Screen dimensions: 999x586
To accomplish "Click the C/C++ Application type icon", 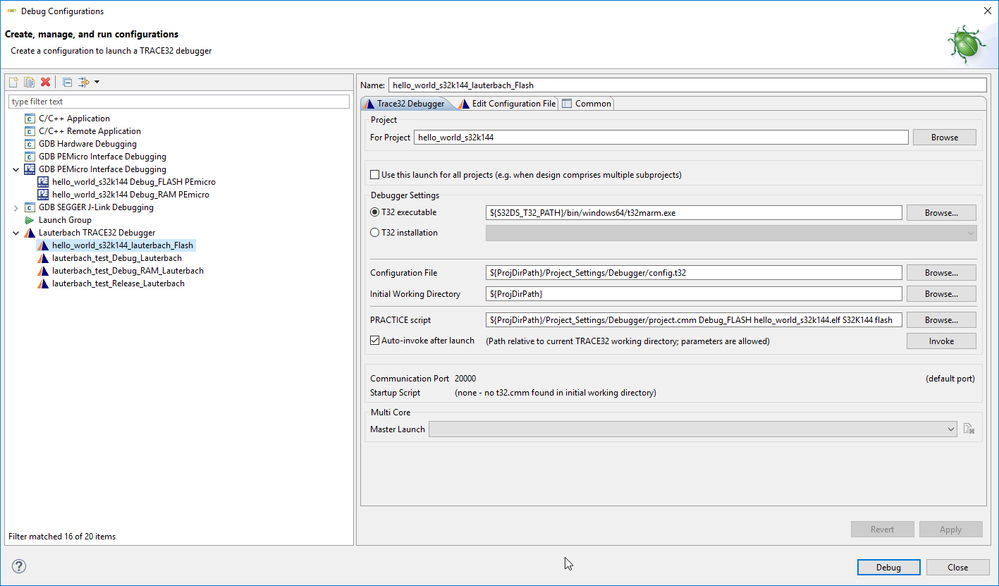I will (29, 118).
